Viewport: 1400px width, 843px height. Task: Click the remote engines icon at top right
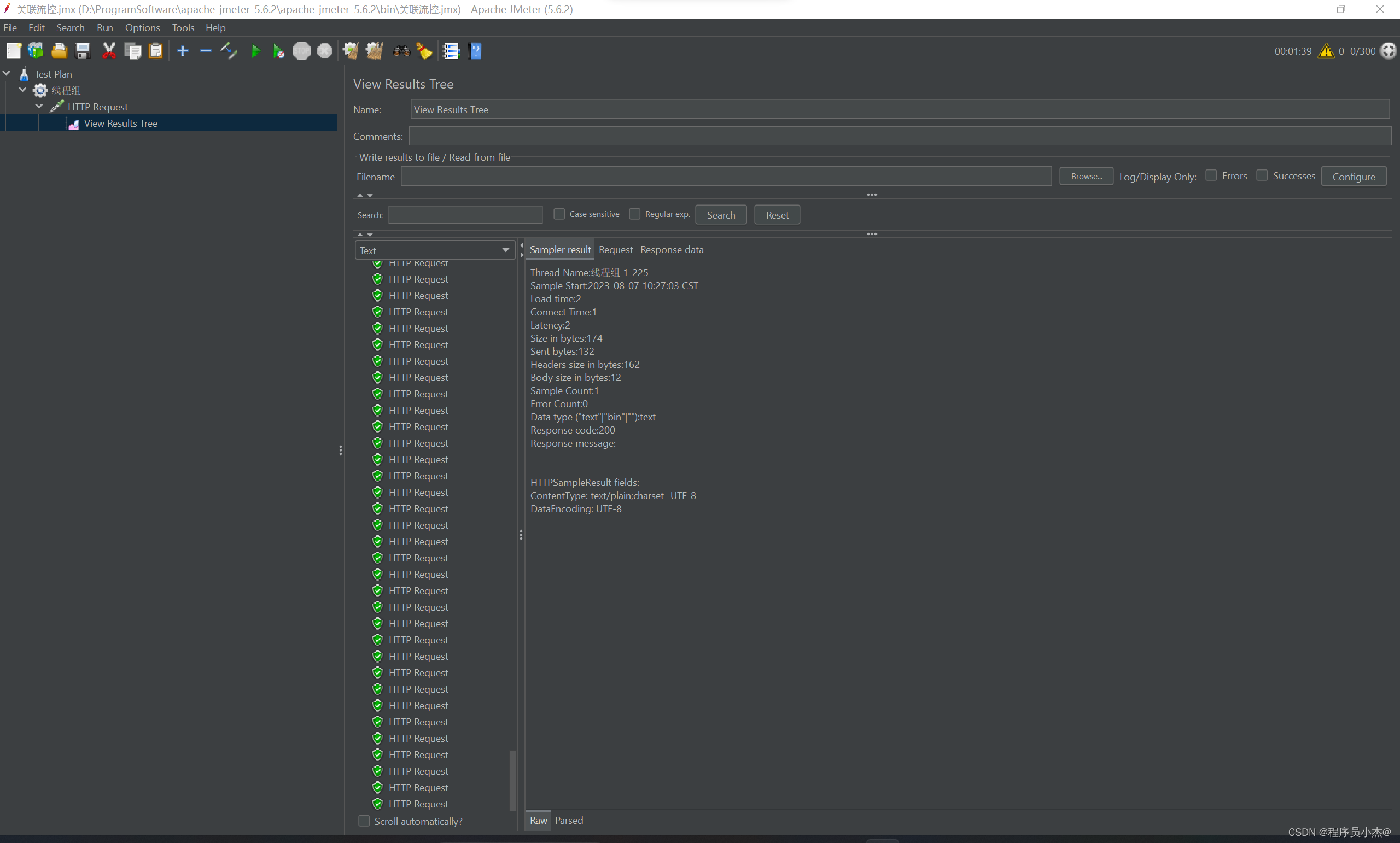coord(1389,51)
